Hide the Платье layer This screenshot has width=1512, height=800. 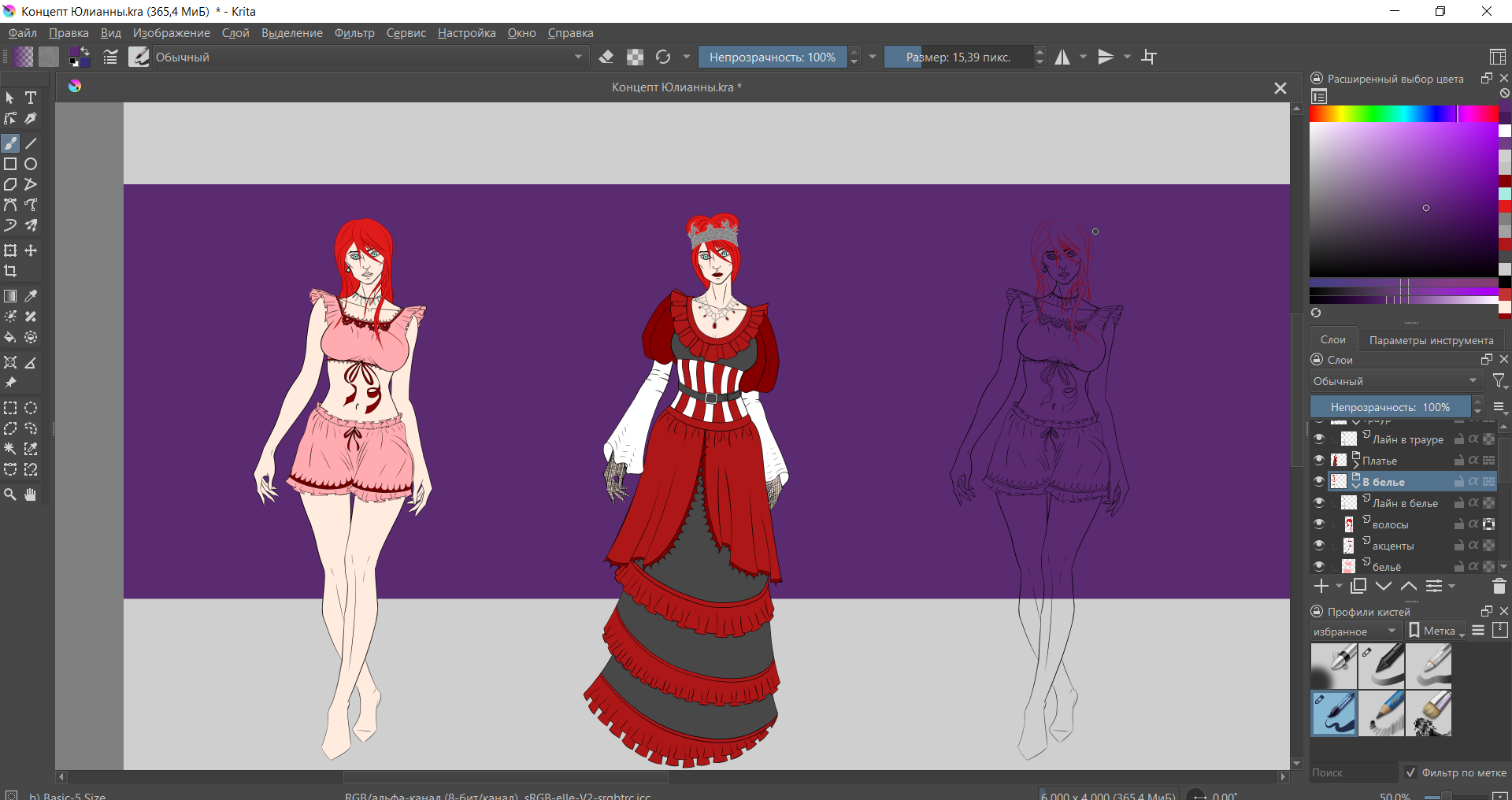(1319, 460)
